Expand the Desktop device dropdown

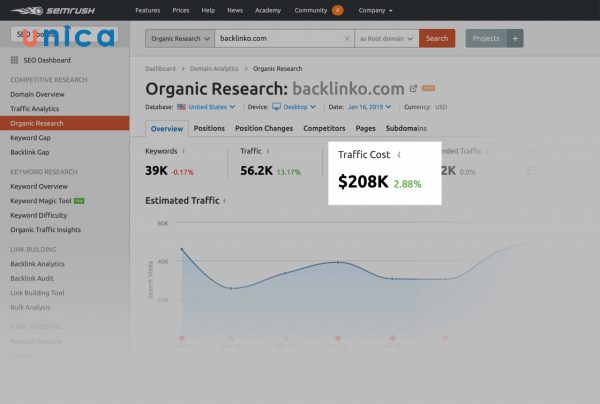[x=300, y=107]
